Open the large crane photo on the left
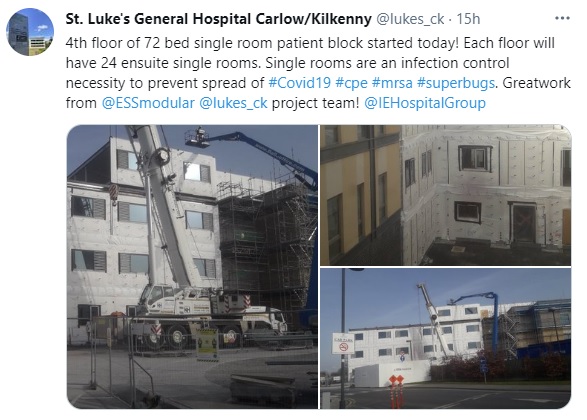 coord(192,267)
